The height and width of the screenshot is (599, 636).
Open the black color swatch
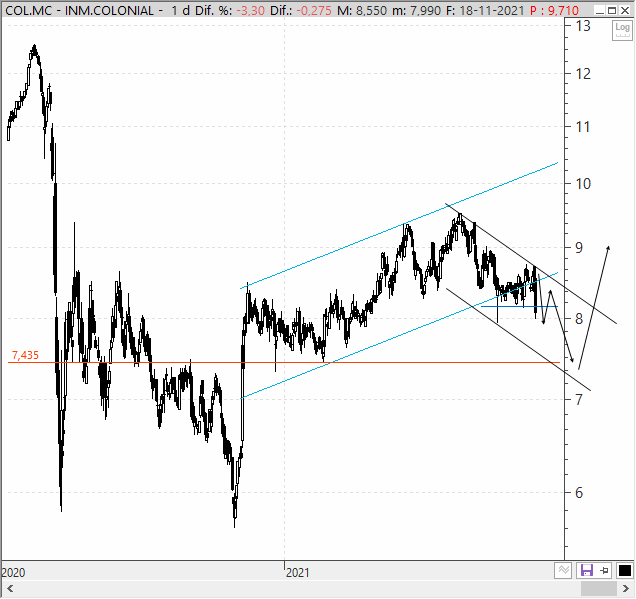point(625,570)
